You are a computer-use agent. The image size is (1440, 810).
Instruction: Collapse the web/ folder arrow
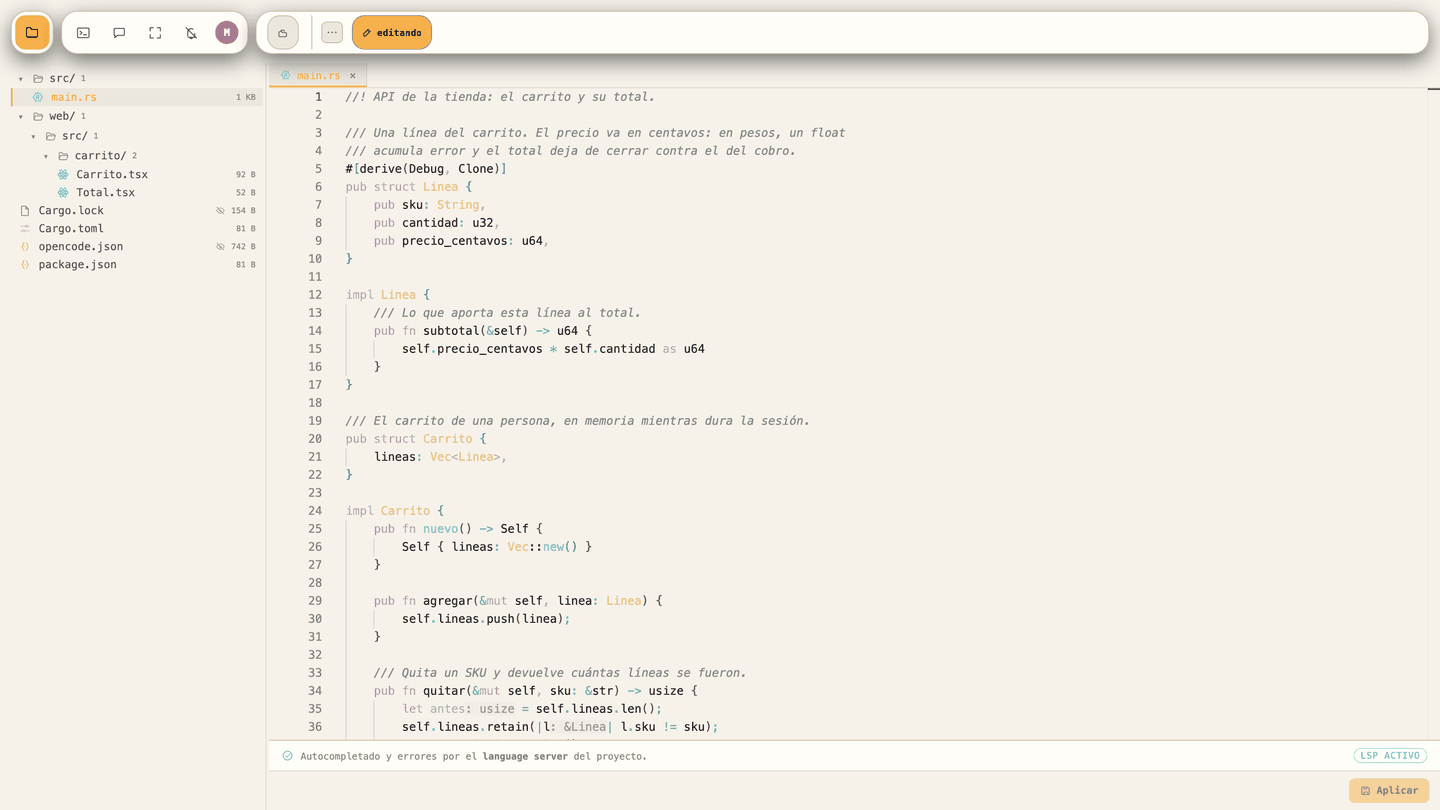(x=21, y=116)
